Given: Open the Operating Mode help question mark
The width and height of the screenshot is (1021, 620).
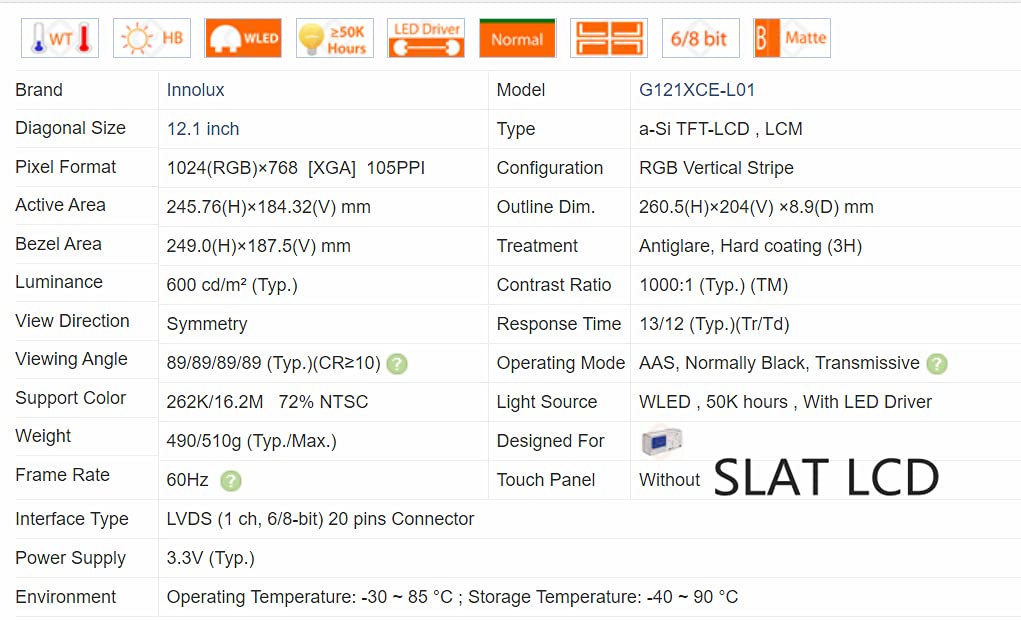Looking at the screenshot, I should click(x=937, y=363).
